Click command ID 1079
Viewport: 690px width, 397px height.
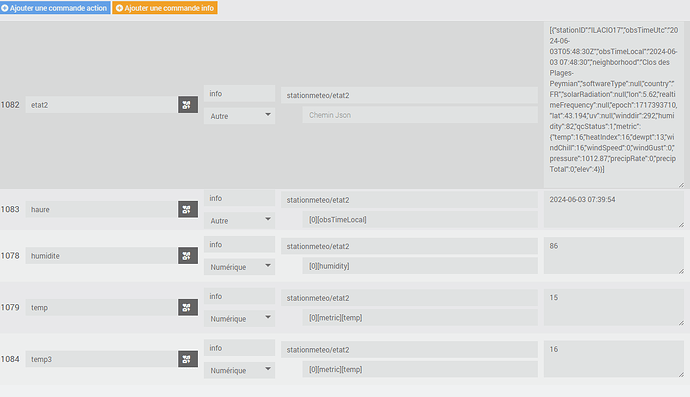coord(10,307)
